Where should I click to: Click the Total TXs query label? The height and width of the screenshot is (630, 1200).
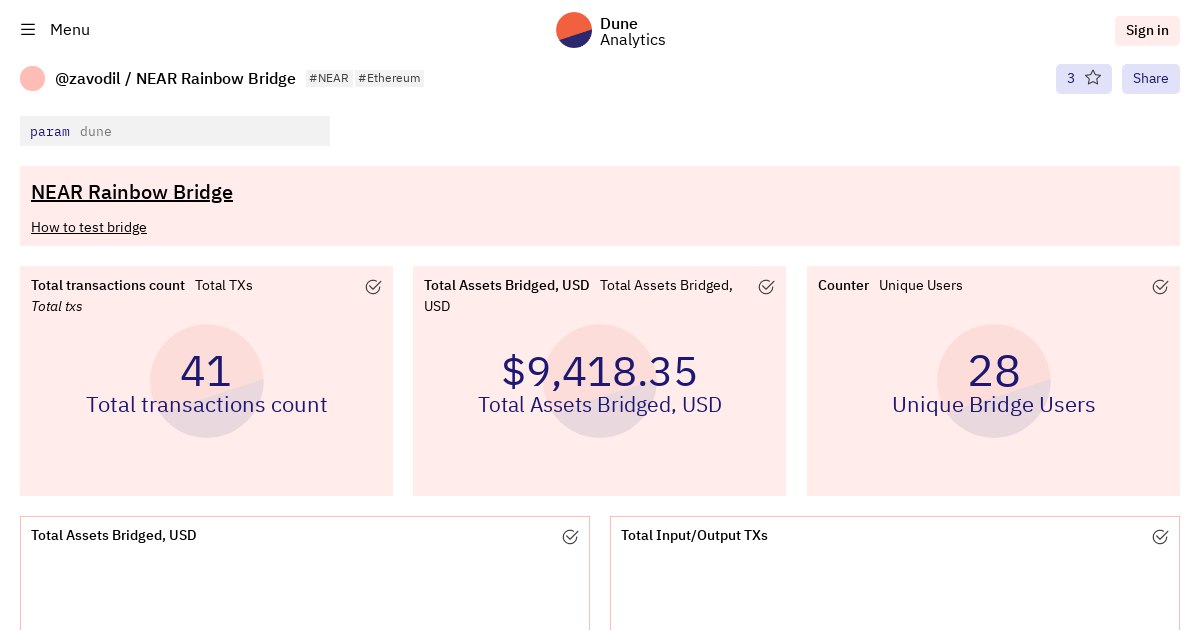coord(224,285)
